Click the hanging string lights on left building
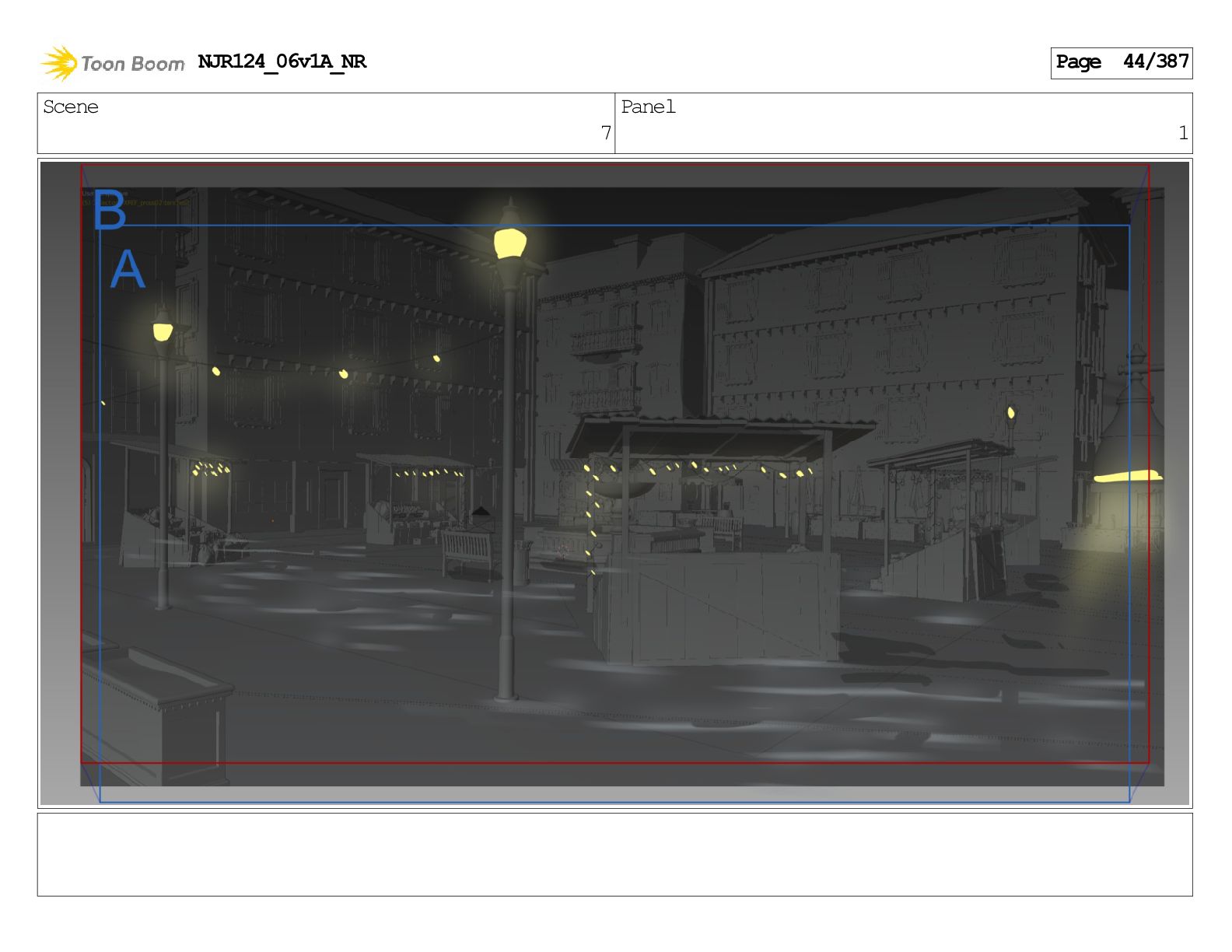1232x952 pixels. (x=342, y=373)
